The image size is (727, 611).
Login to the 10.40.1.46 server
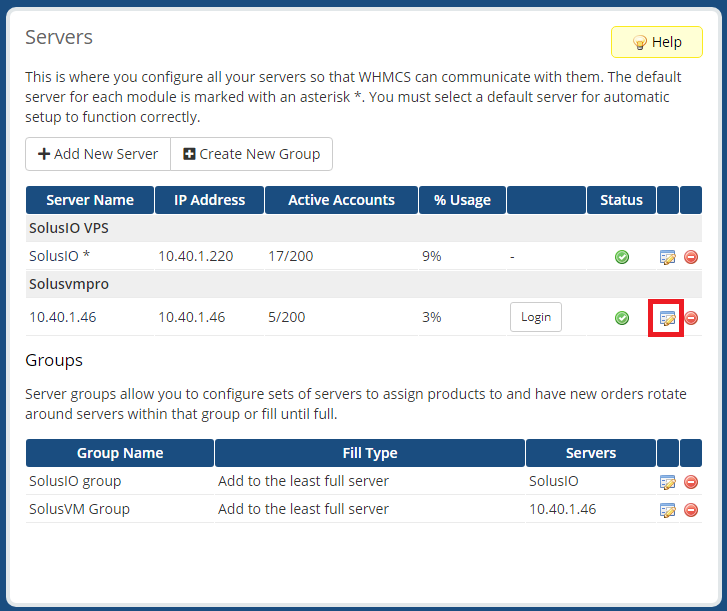(536, 317)
